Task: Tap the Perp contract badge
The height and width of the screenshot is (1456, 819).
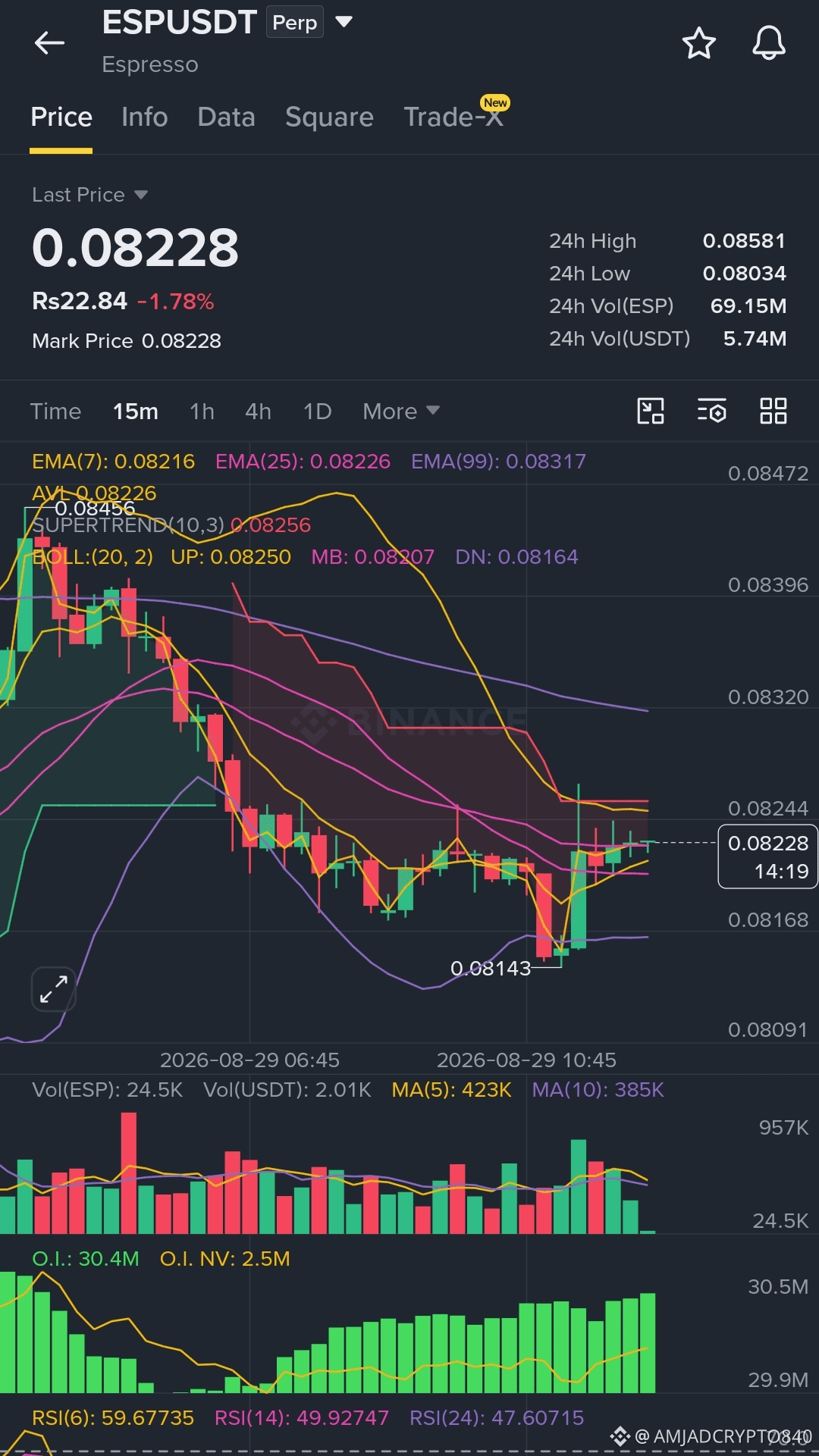Action: pos(295,22)
